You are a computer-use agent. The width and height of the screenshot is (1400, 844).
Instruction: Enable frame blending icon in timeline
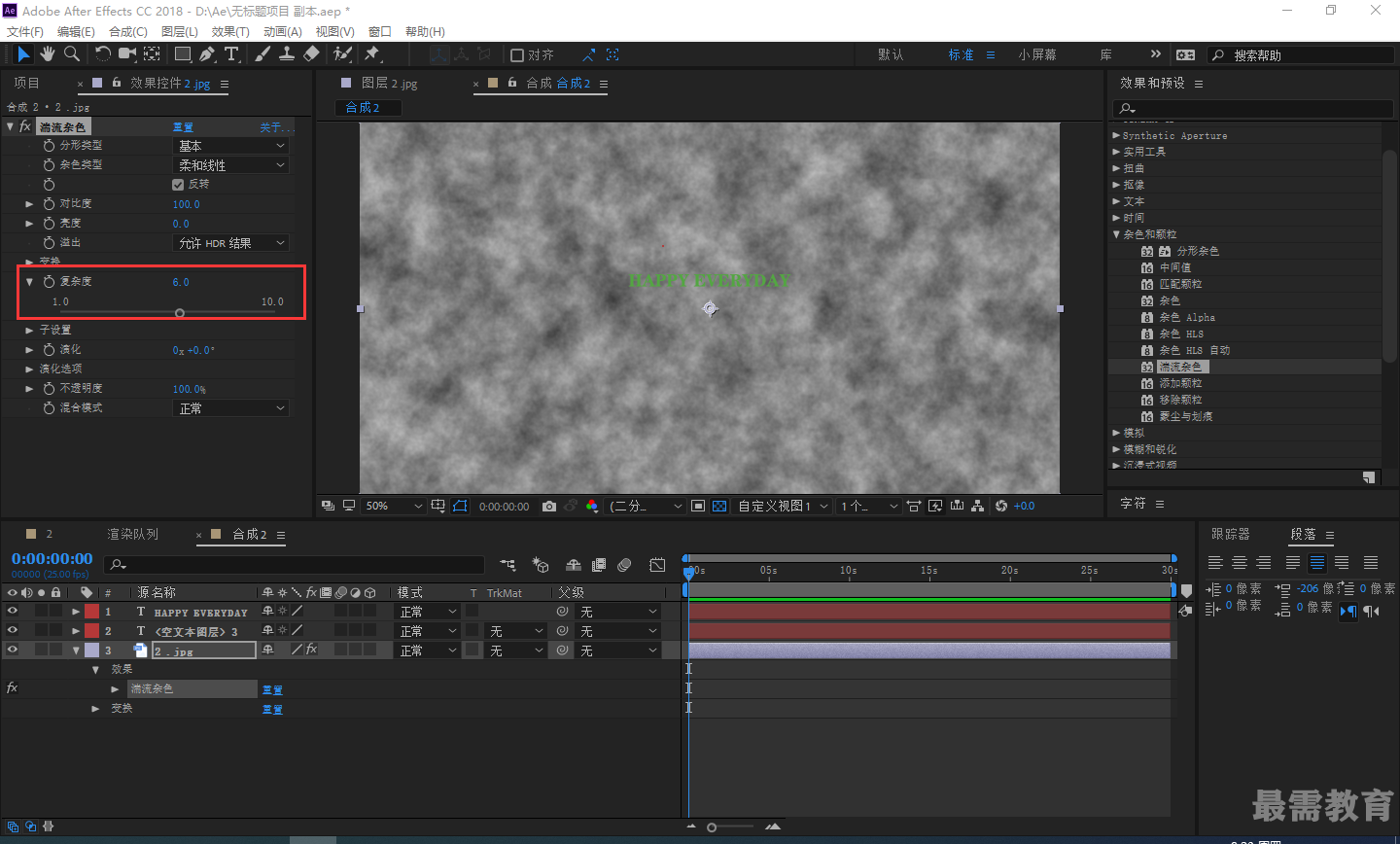[599, 565]
